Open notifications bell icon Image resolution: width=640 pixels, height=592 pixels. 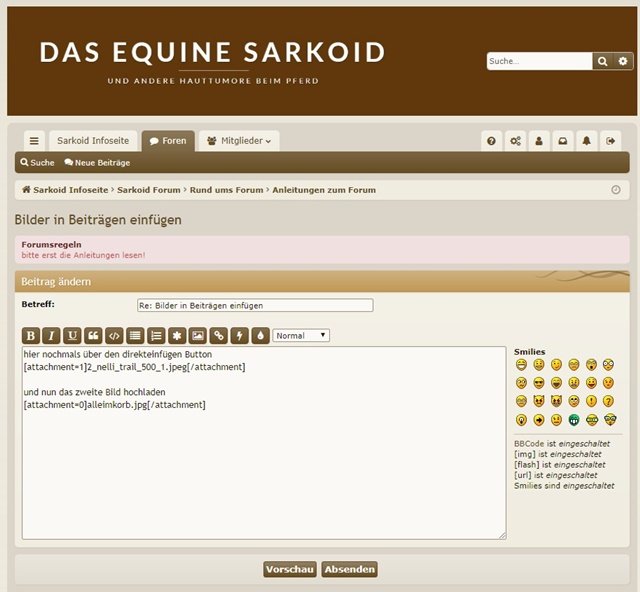click(587, 141)
